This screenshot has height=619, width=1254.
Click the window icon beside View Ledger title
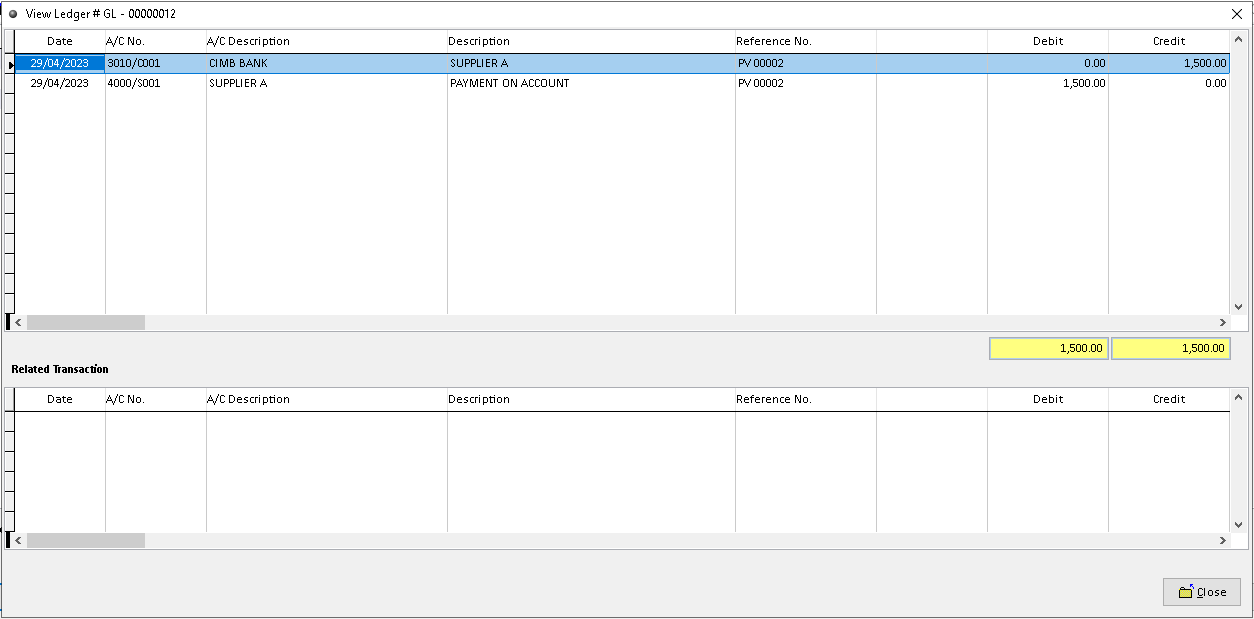coord(13,14)
